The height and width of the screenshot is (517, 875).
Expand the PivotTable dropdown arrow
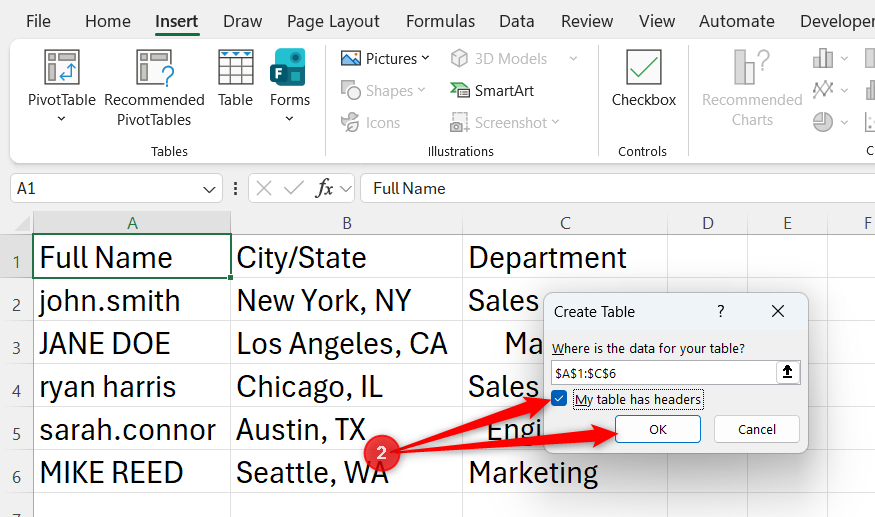(61, 119)
